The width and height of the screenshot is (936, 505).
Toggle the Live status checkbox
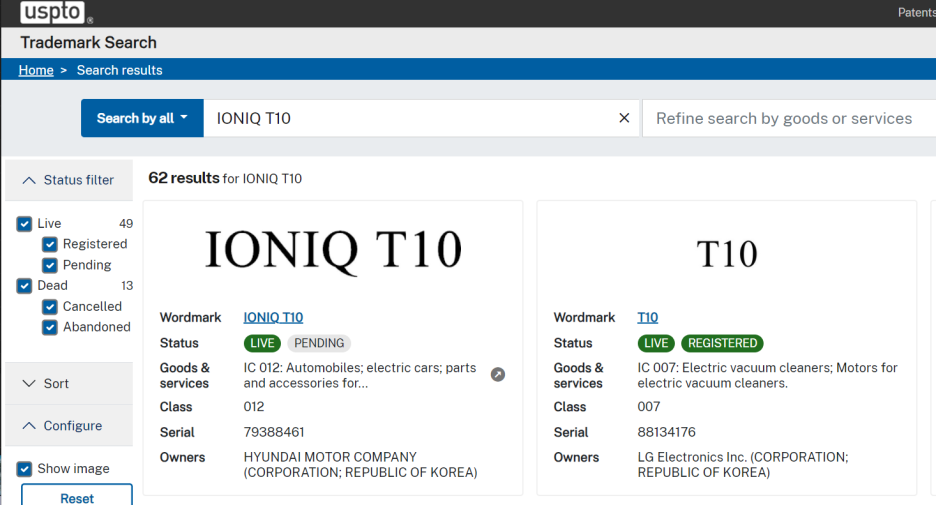click(x=24, y=224)
